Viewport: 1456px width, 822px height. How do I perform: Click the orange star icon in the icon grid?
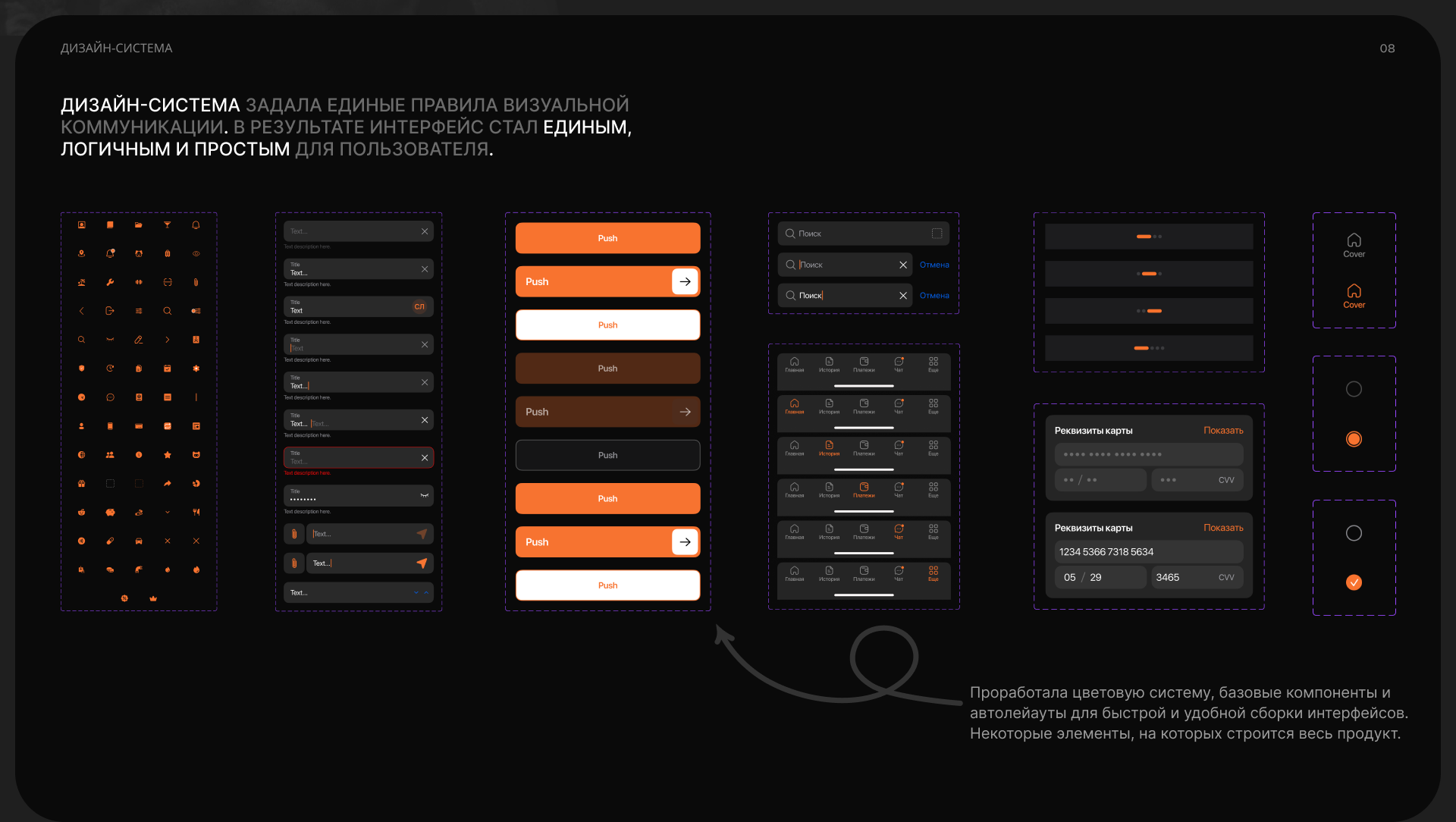pos(168,455)
